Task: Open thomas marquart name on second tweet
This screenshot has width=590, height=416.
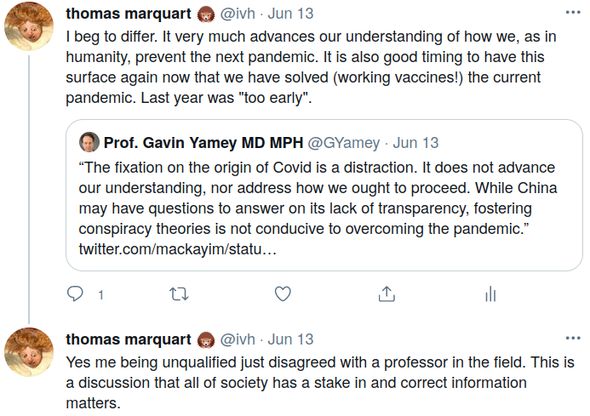Action: pos(129,339)
